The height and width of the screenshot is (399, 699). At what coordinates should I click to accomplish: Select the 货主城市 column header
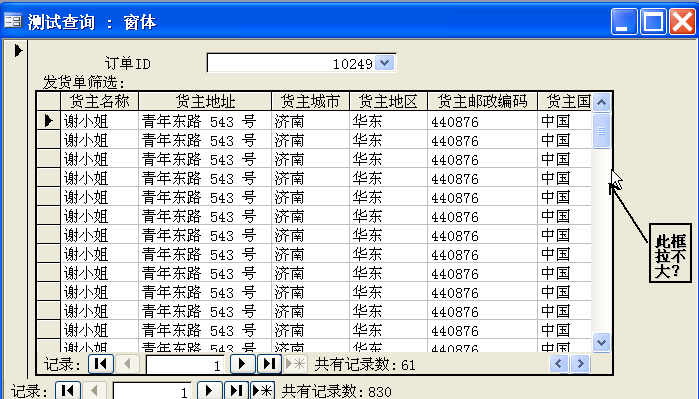pos(310,102)
